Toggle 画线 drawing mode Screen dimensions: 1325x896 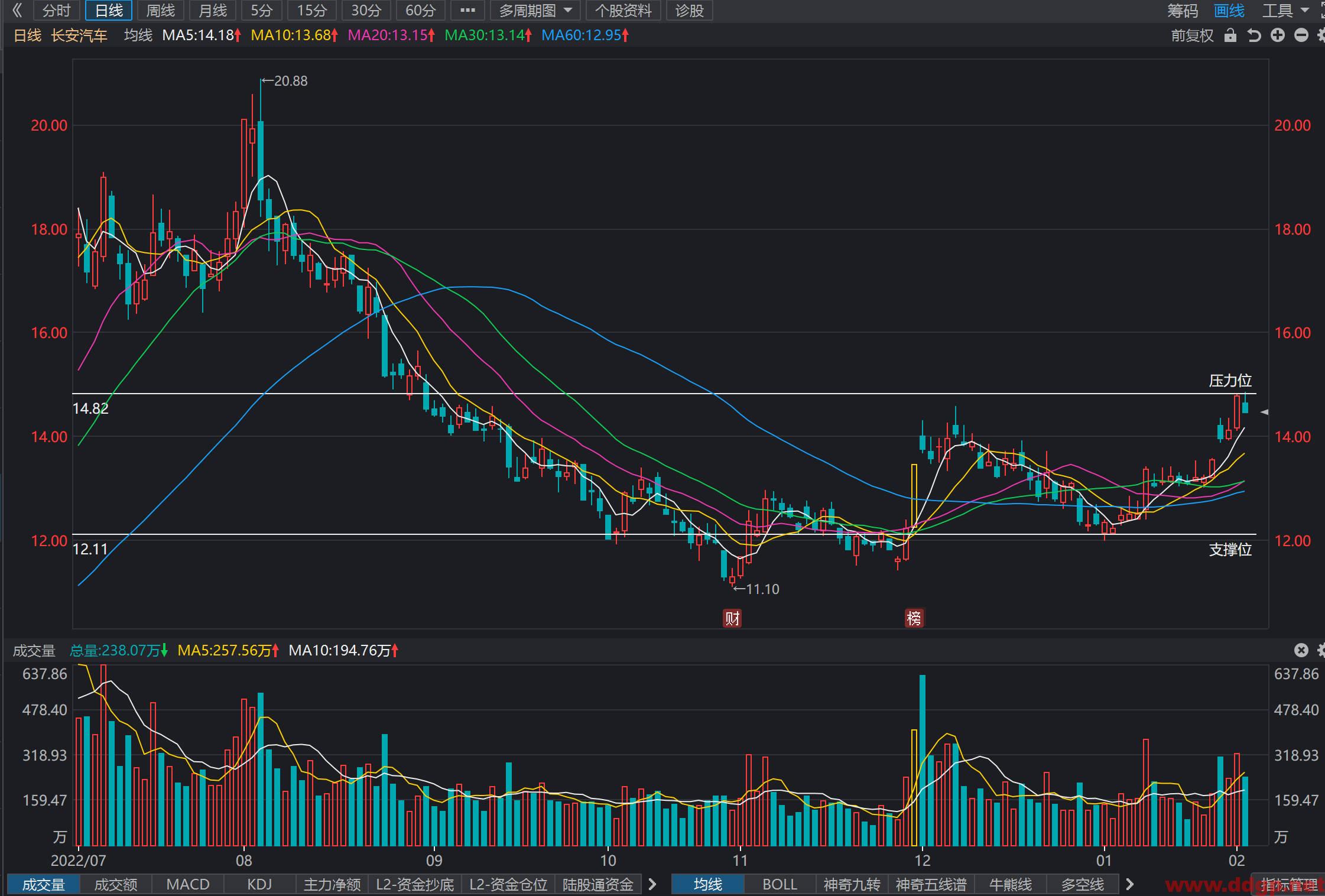coord(1229,11)
